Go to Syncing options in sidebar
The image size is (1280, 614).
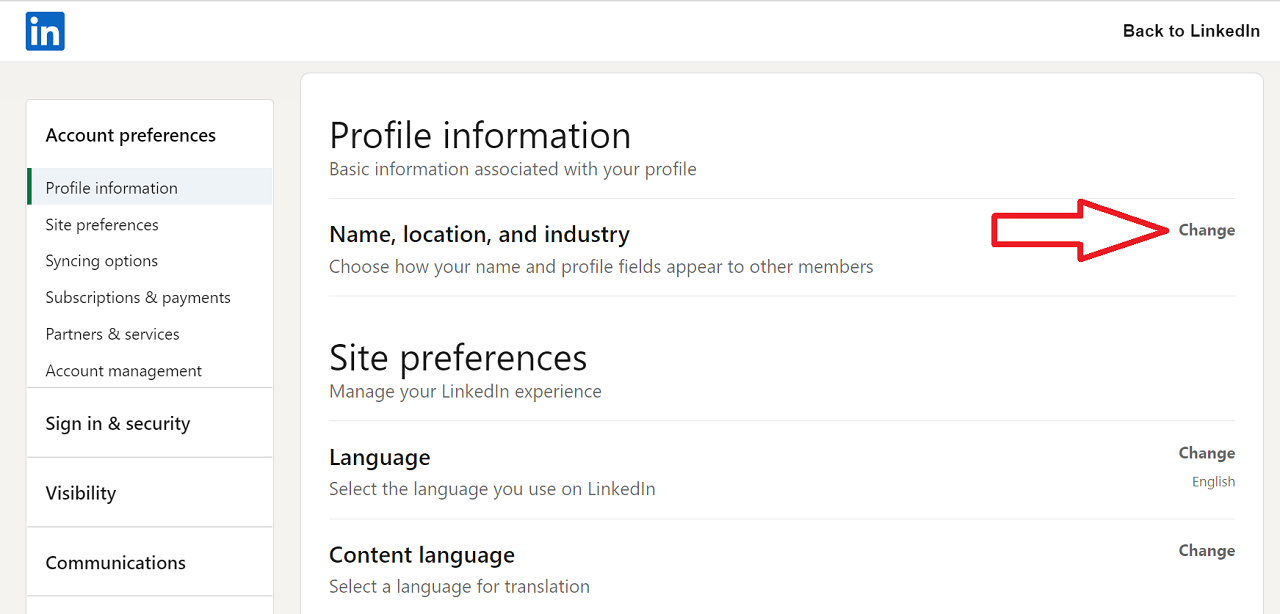pos(101,261)
